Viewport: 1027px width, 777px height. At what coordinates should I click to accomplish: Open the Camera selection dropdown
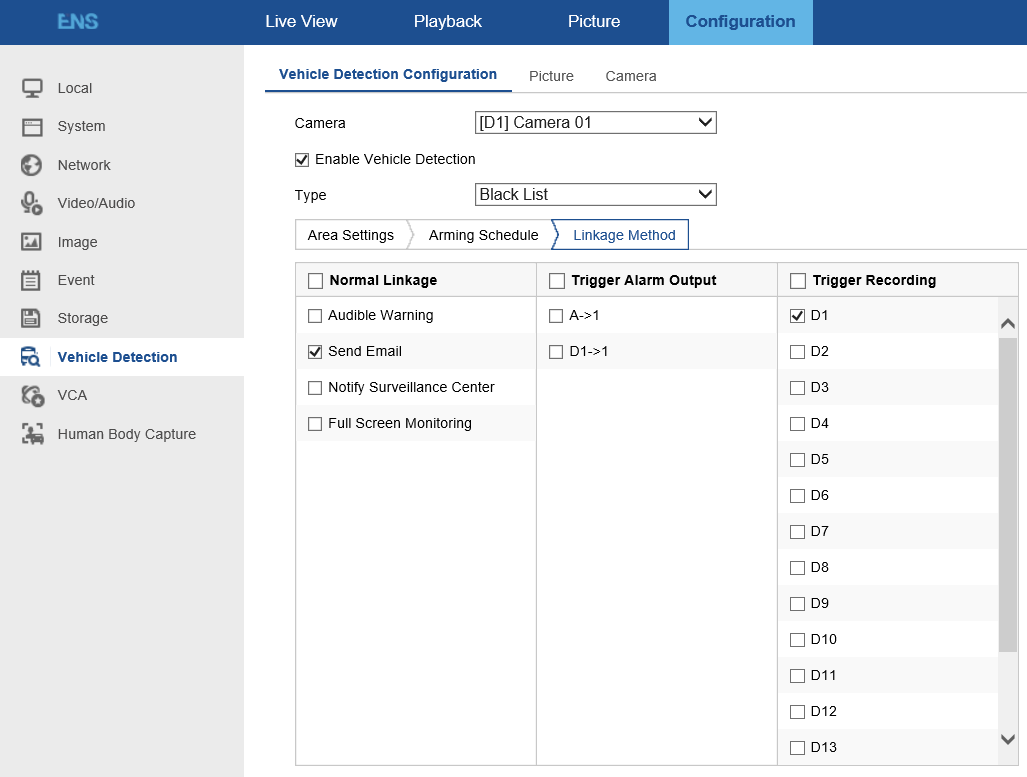click(x=595, y=123)
